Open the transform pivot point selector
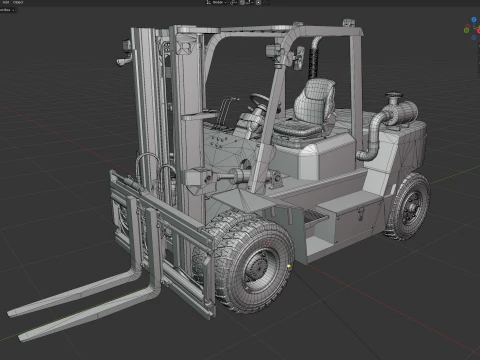Viewport: 480px width, 360px height. pyautogui.click(x=233, y=2)
